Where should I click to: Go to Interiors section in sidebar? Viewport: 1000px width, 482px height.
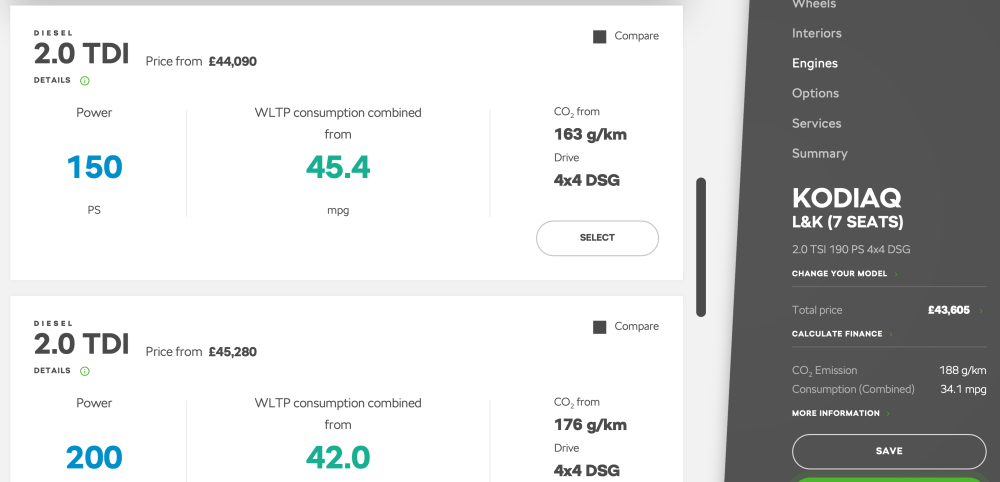point(816,33)
